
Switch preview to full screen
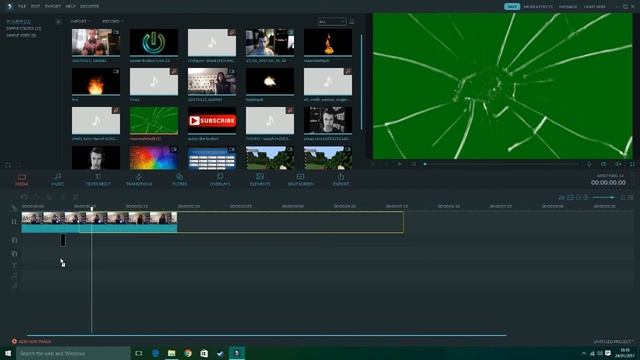pos(632,164)
